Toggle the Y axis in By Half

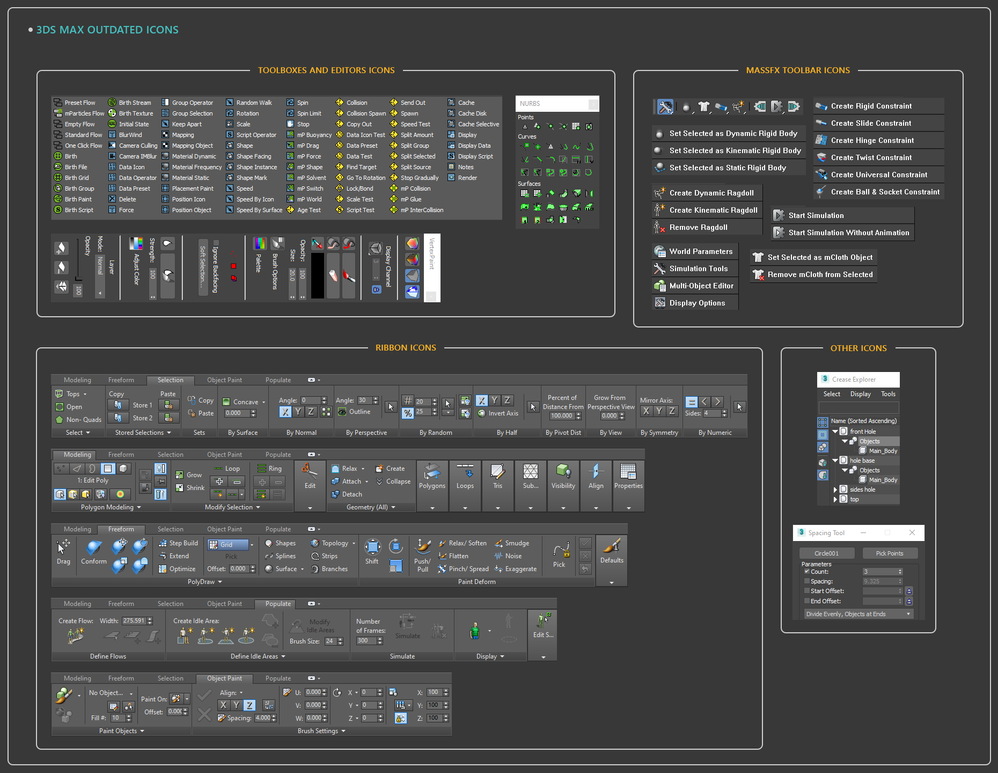point(495,401)
